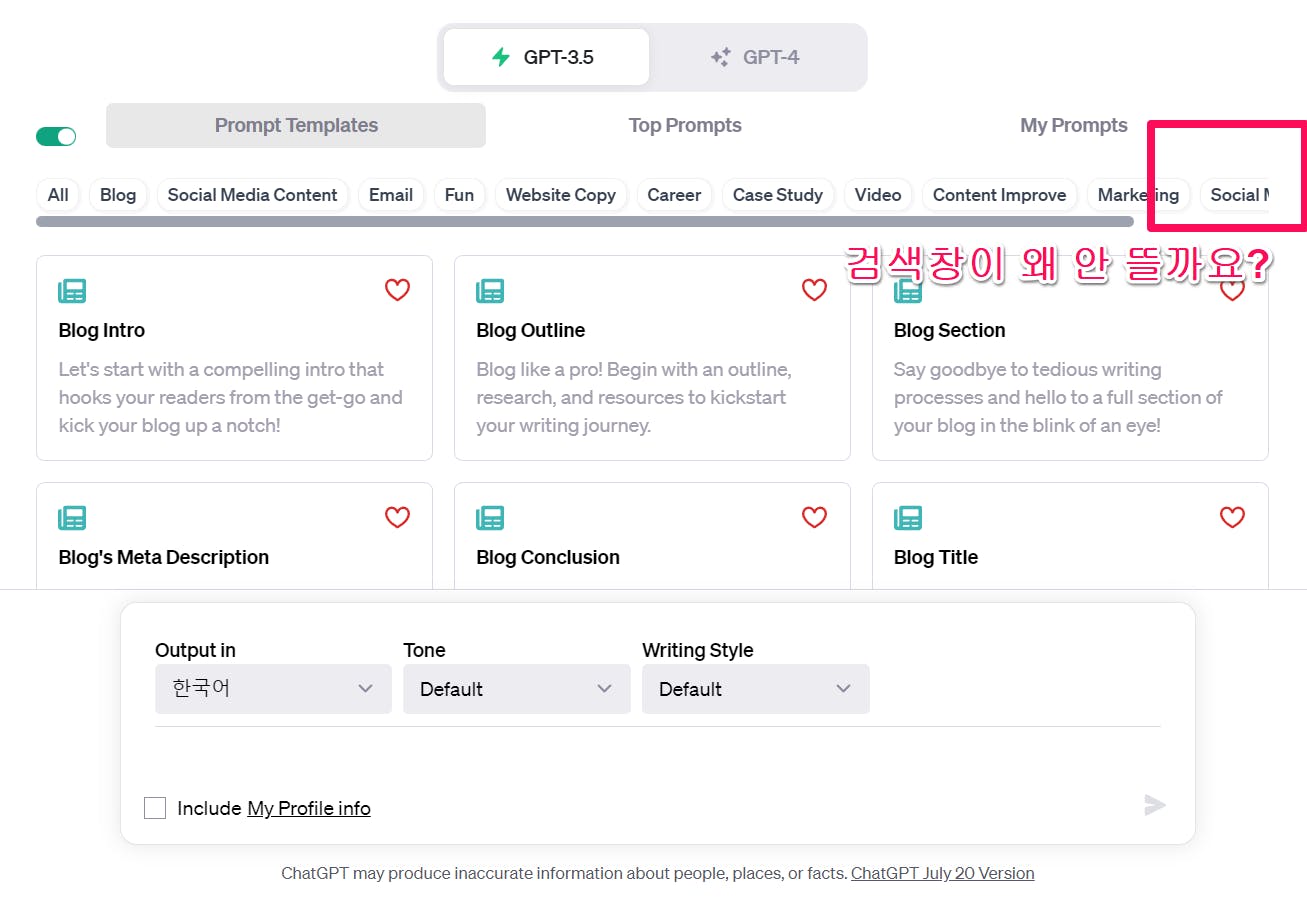
Task: Open the Prompt Templates tab
Action: coord(296,125)
